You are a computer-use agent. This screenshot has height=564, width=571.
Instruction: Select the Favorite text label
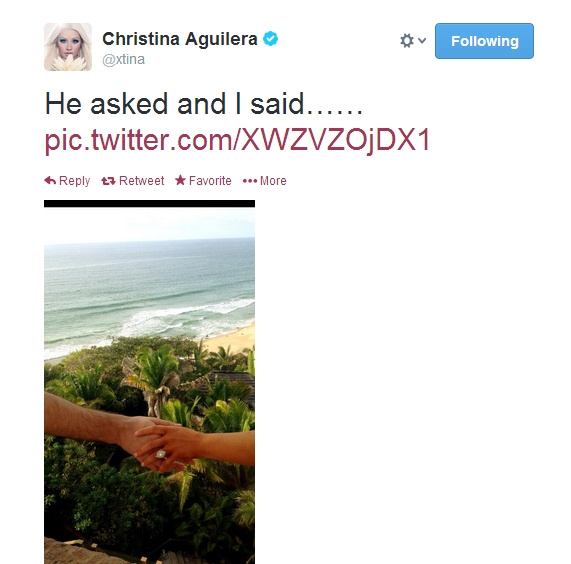click(210, 181)
